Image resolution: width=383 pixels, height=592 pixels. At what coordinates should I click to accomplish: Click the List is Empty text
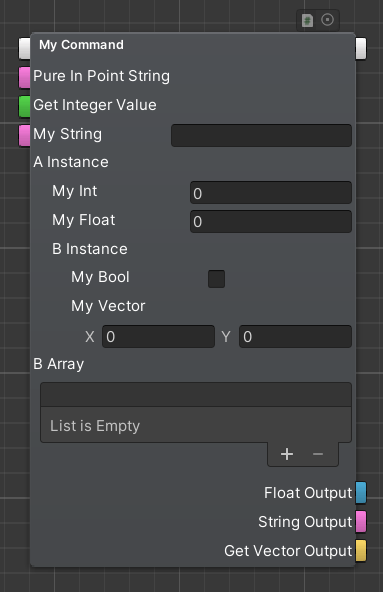click(95, 426)
